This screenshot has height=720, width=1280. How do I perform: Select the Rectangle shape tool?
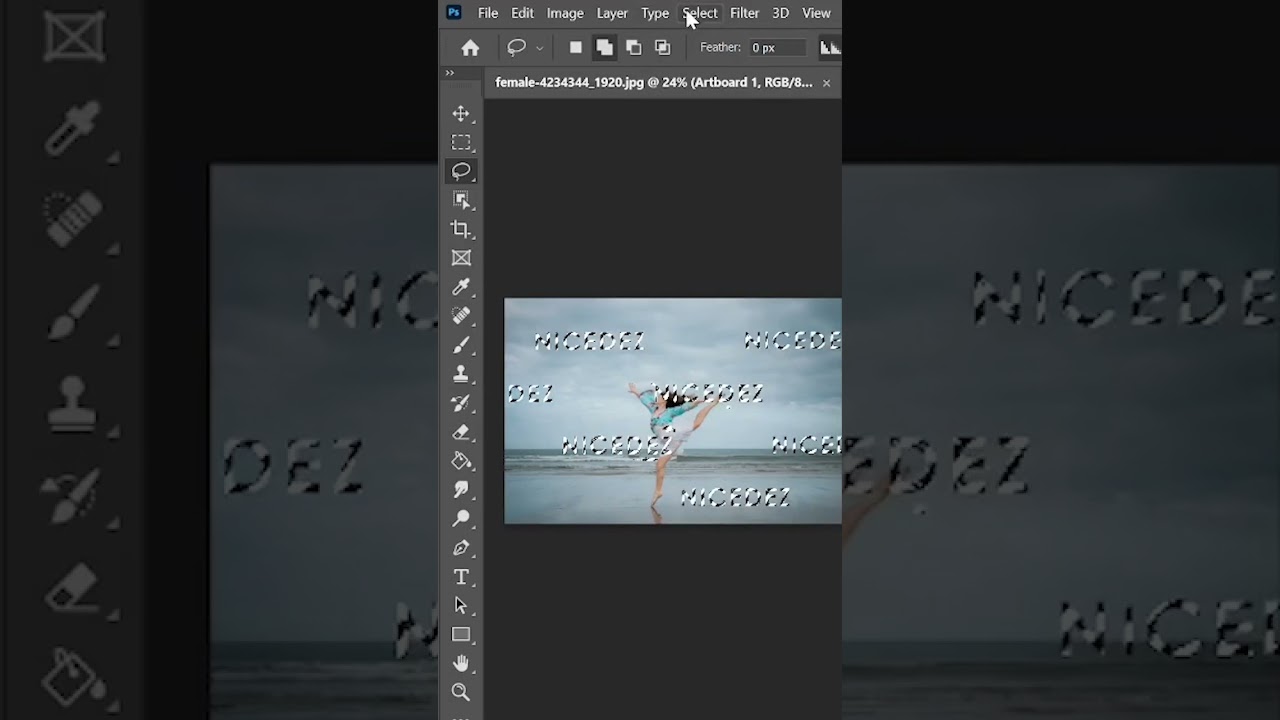tap(461, 634)
